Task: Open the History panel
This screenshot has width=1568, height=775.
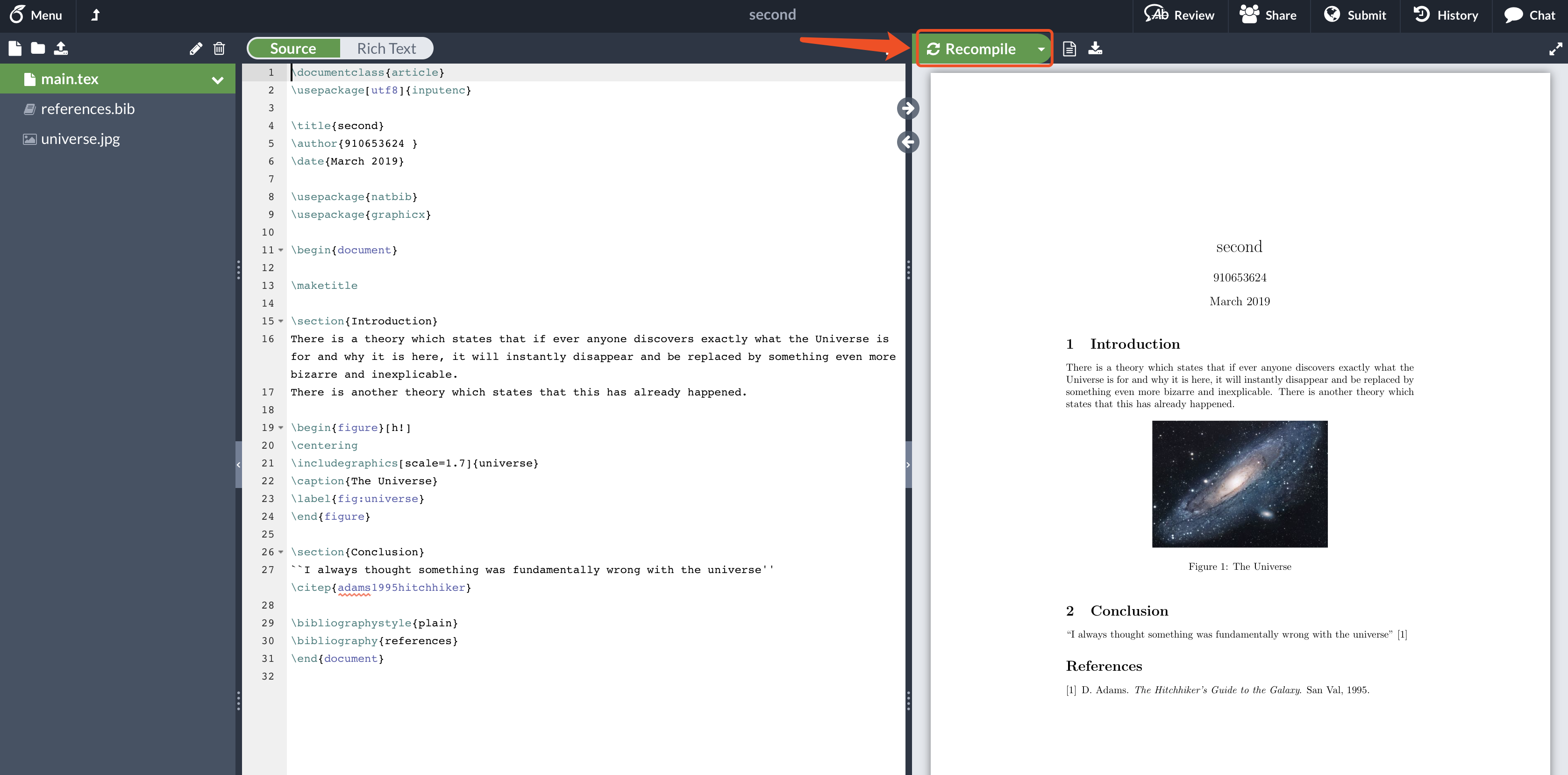Action: pyautogui.click(x=1445, y=14)
